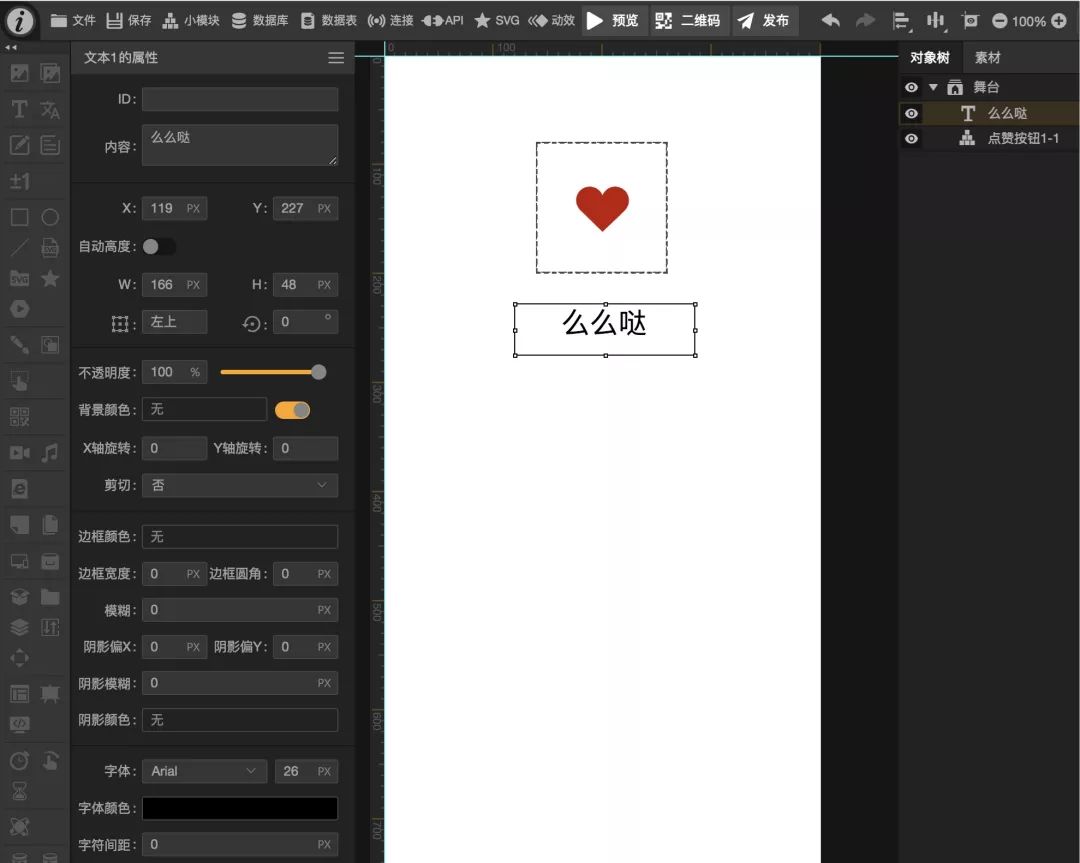The image size is (1080, 863).
Task: Select the ellipse shape tool
Action: tap(50, 217)
